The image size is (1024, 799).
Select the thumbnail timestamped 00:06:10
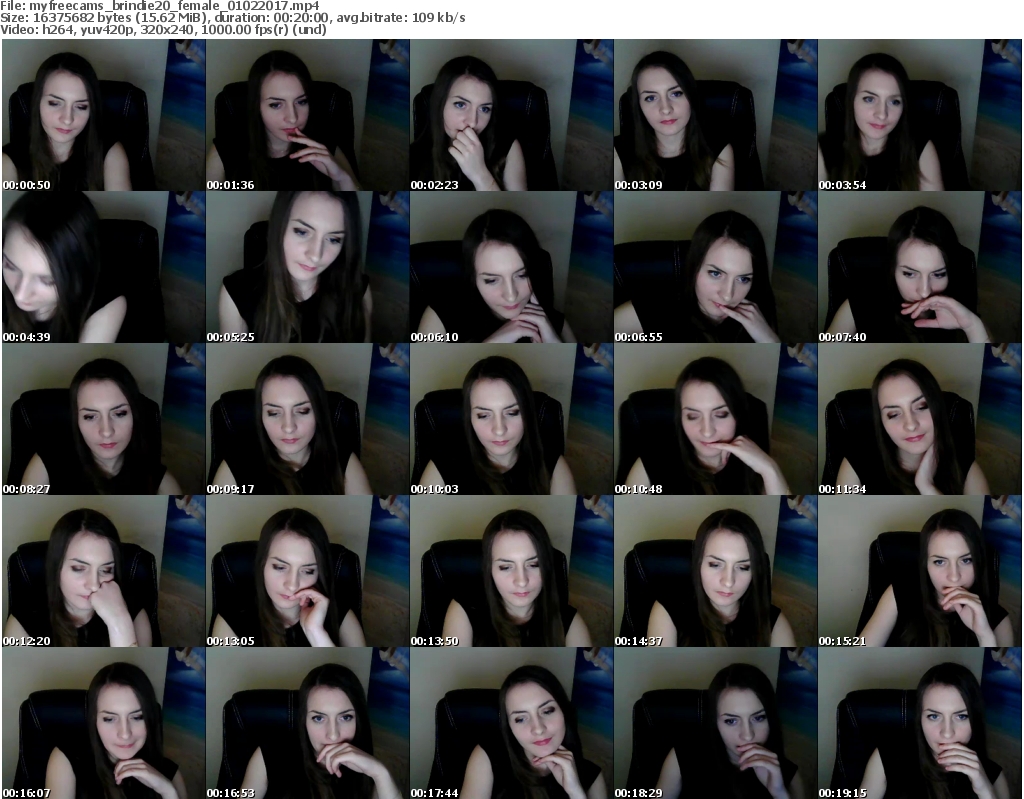pos(511,267)
